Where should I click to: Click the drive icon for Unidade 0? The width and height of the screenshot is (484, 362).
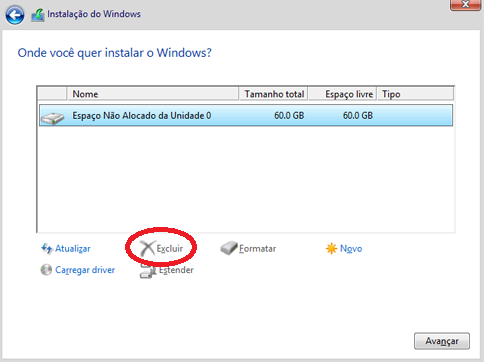tap(52, 118)
